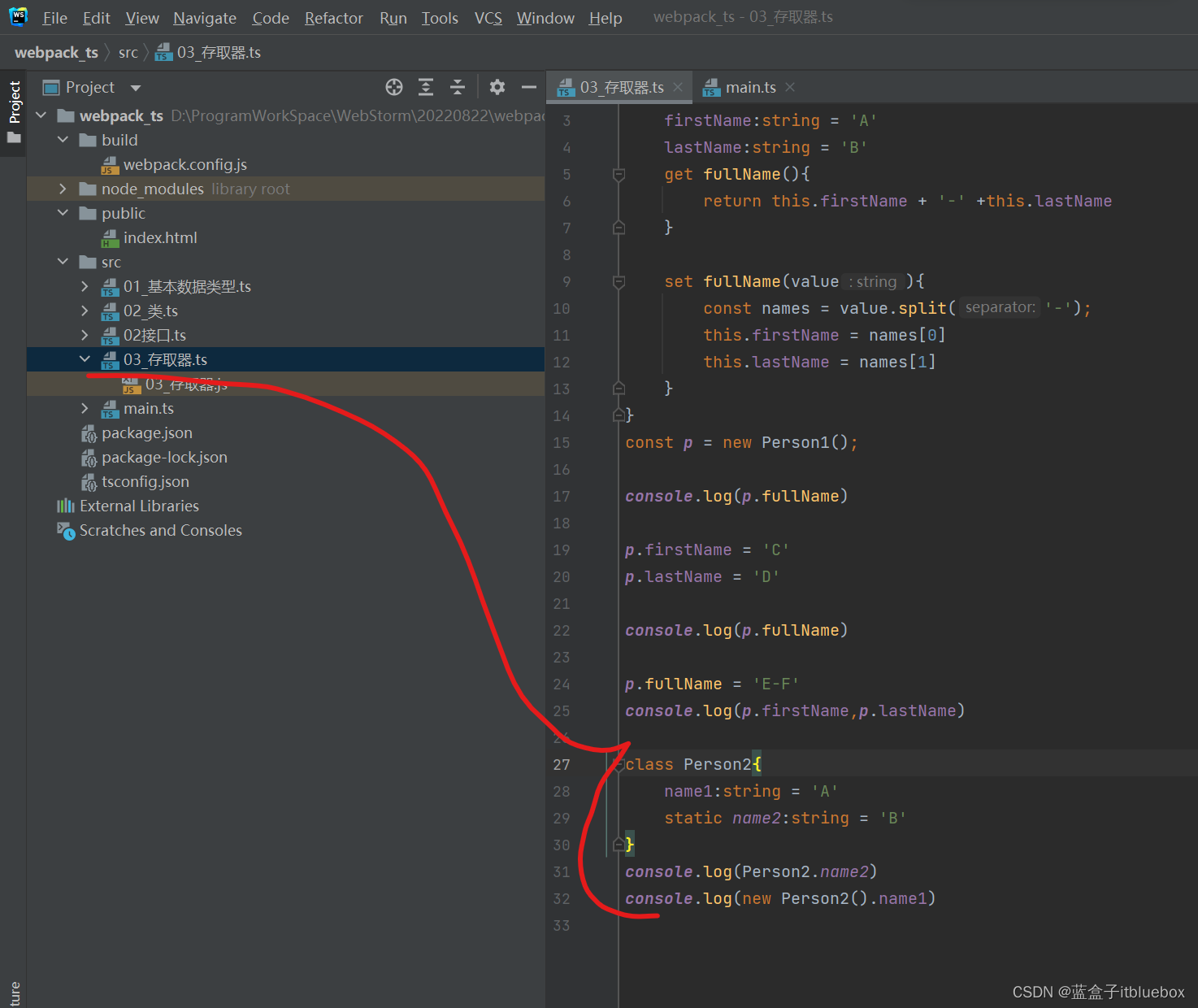Image resolution: width=1198 pixels, height=1008 pixels.
Task: Click the index.html file icon
Action: (x=110, y=238)
